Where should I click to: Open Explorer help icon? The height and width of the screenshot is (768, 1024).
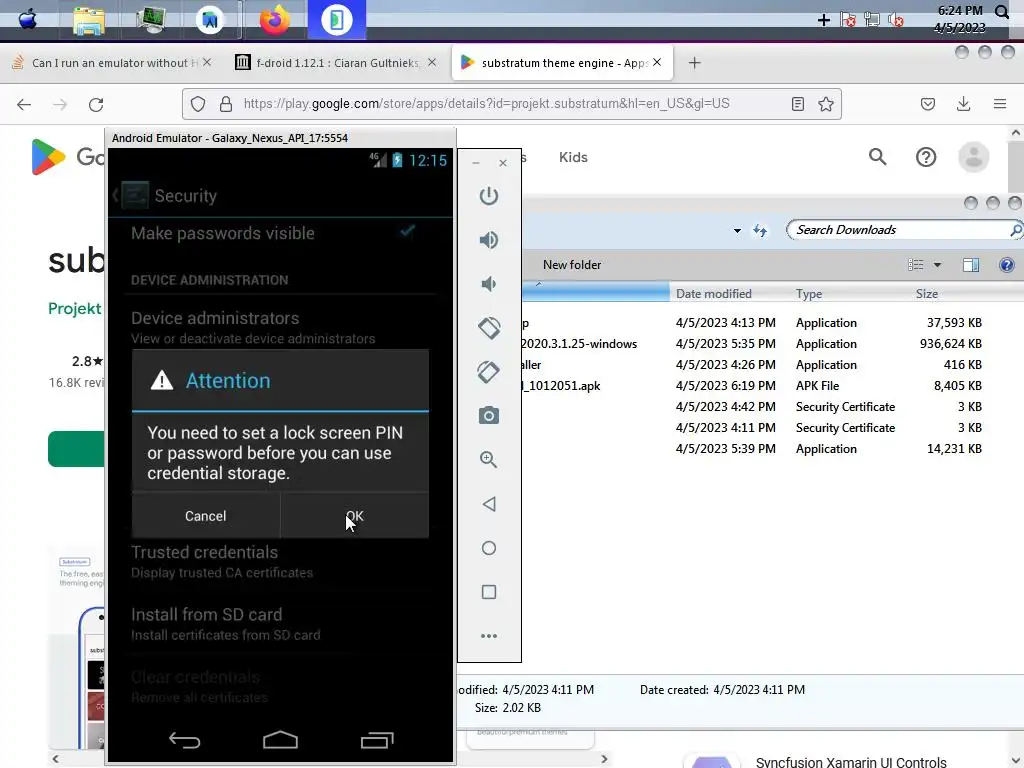[1006, 264]
